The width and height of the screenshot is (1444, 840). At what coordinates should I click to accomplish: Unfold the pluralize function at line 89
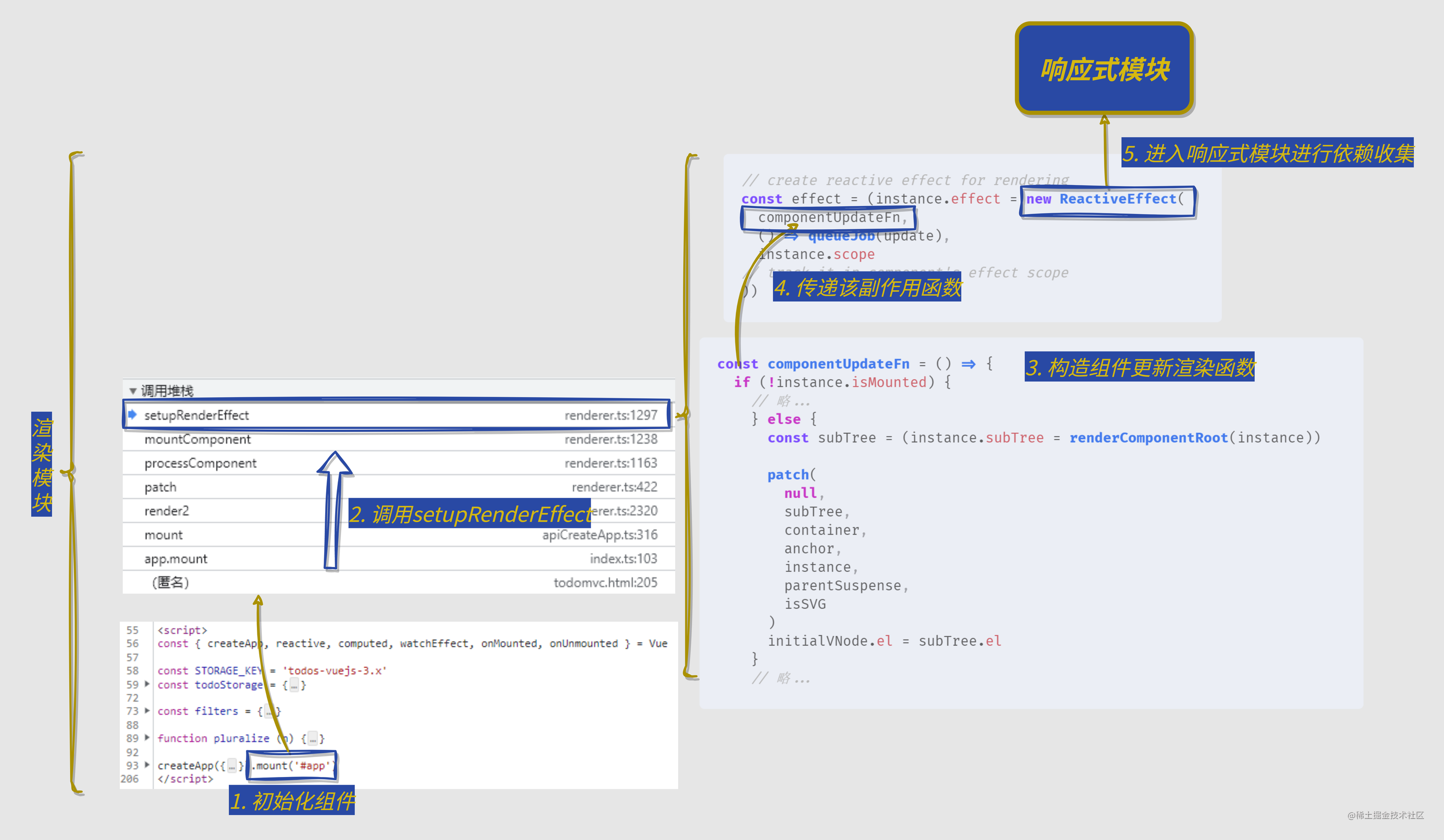click(x=147, y=737)
